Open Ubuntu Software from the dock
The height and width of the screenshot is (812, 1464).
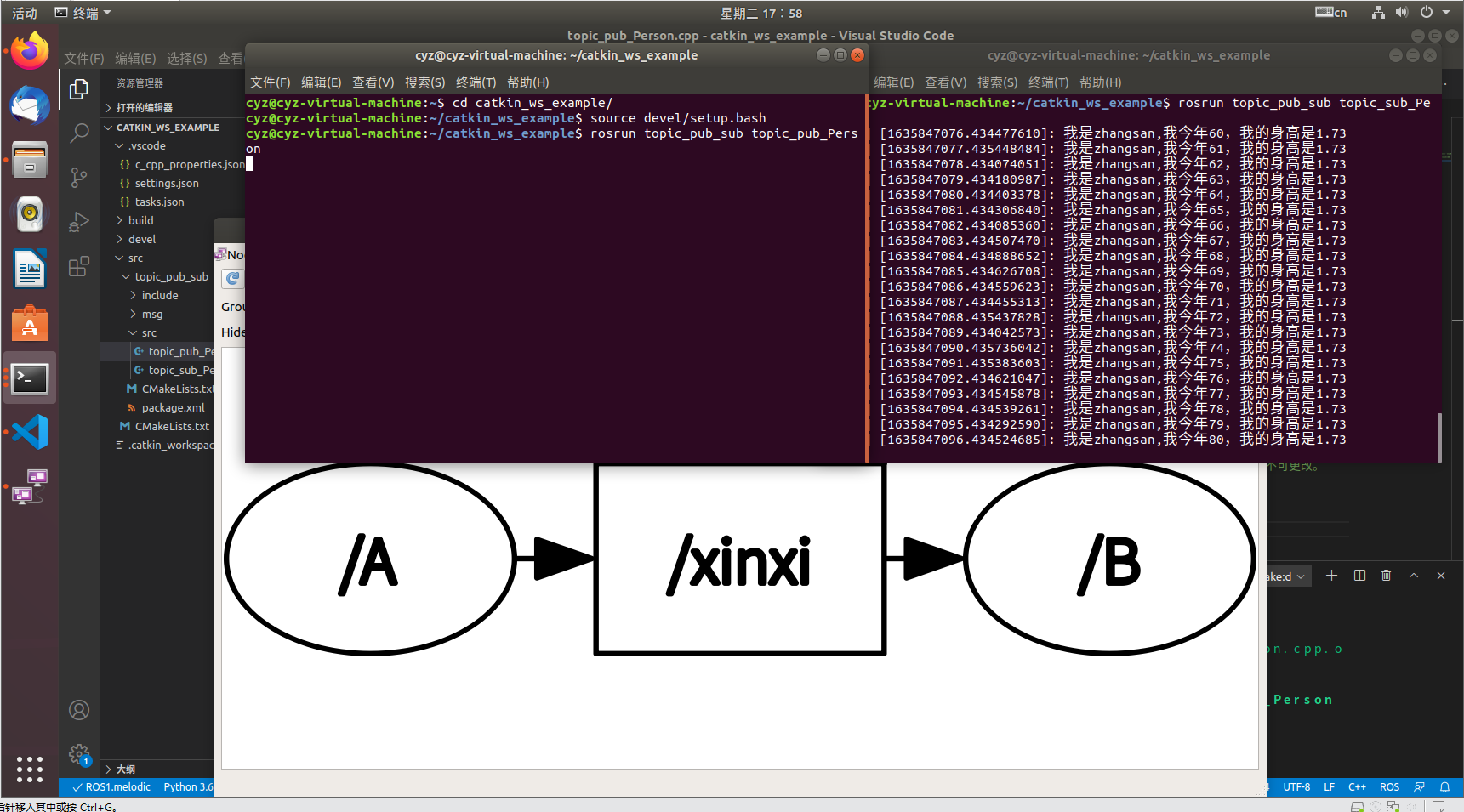click(x=30, y=324)
